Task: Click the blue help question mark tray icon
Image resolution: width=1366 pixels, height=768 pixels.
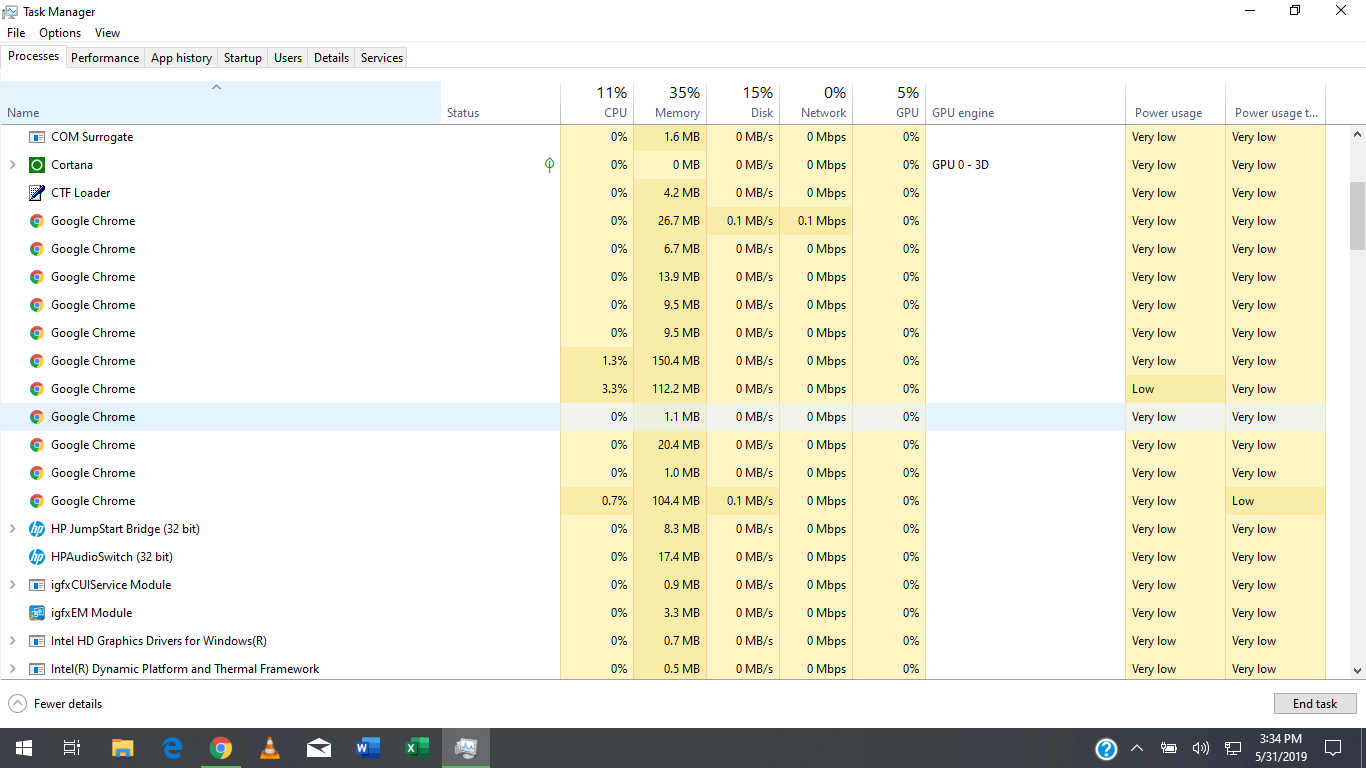Action: 1106,748
